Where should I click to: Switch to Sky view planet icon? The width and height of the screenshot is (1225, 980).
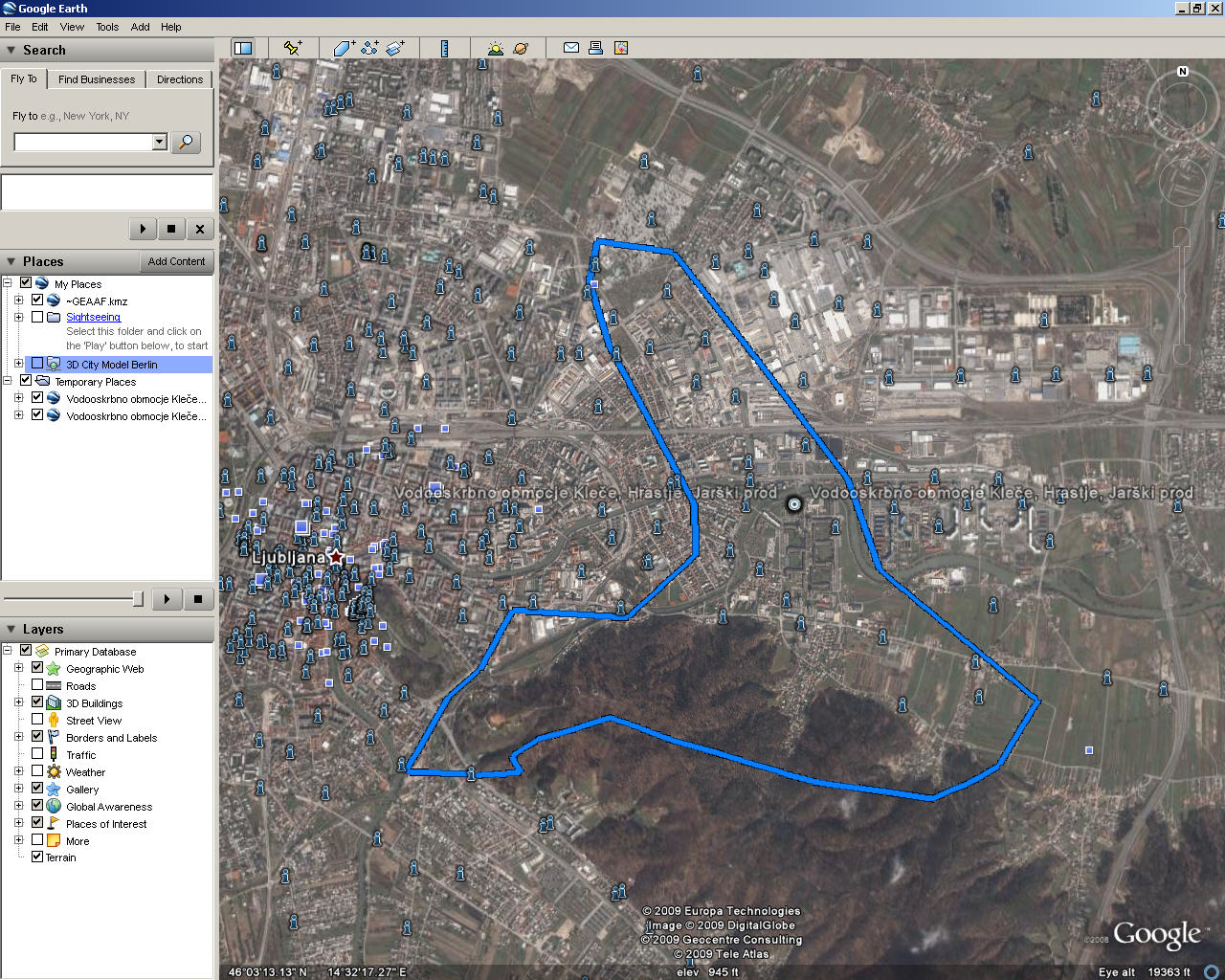(x=521, y=48)
